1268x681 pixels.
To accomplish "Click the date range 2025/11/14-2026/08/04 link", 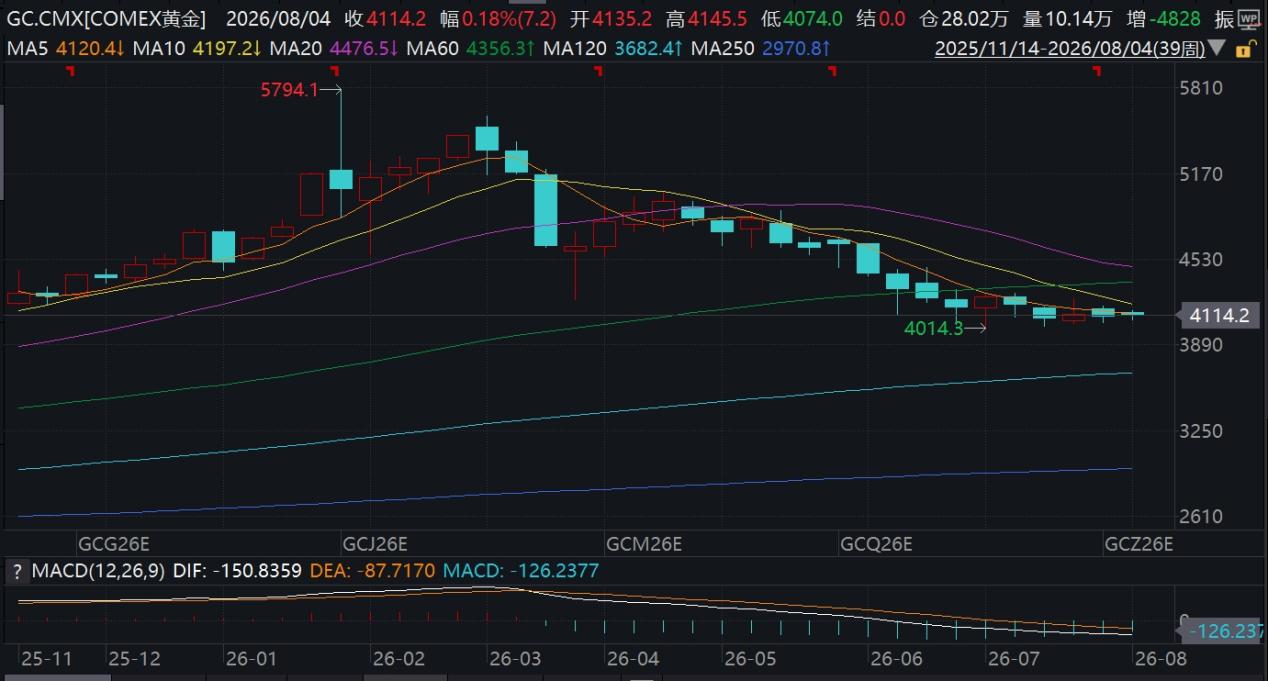I will 1069,47.
